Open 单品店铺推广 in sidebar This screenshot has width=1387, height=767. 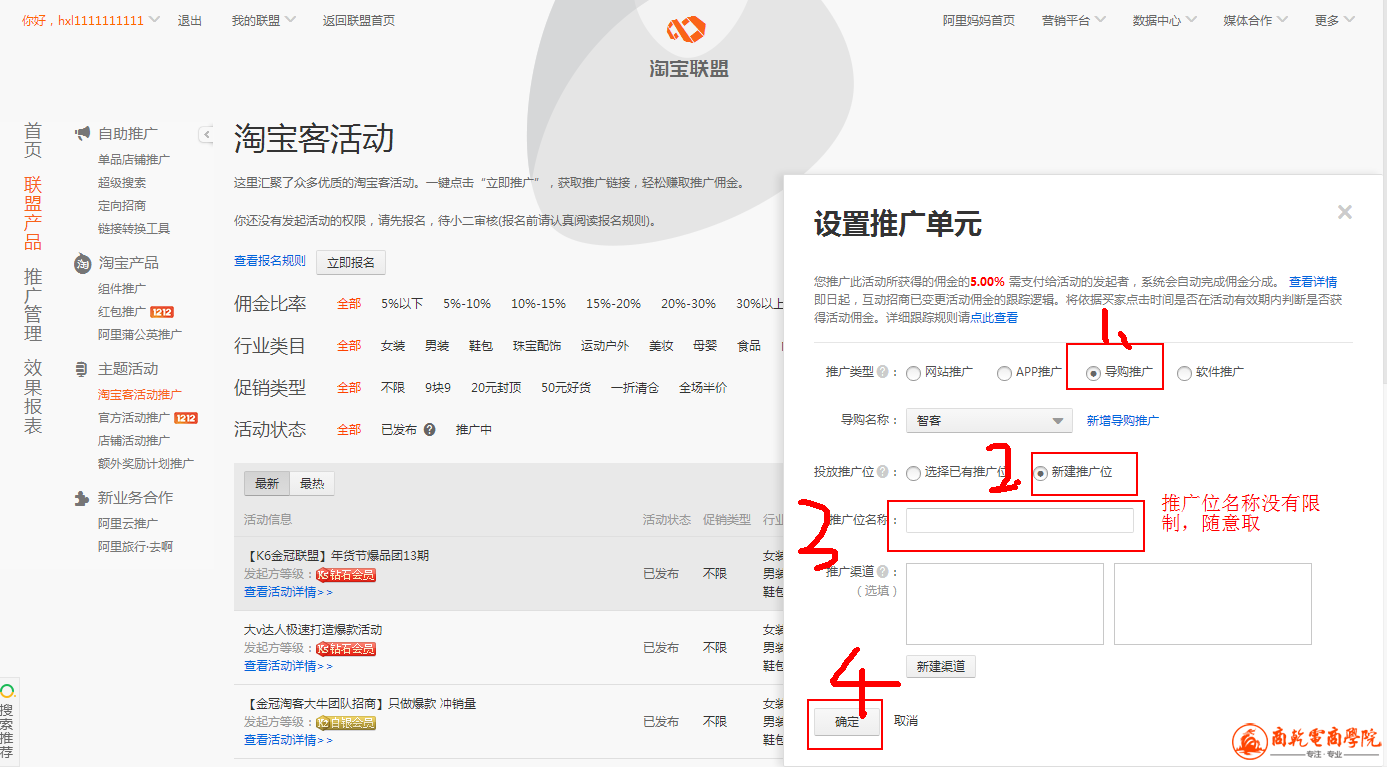tap(134, 159)
